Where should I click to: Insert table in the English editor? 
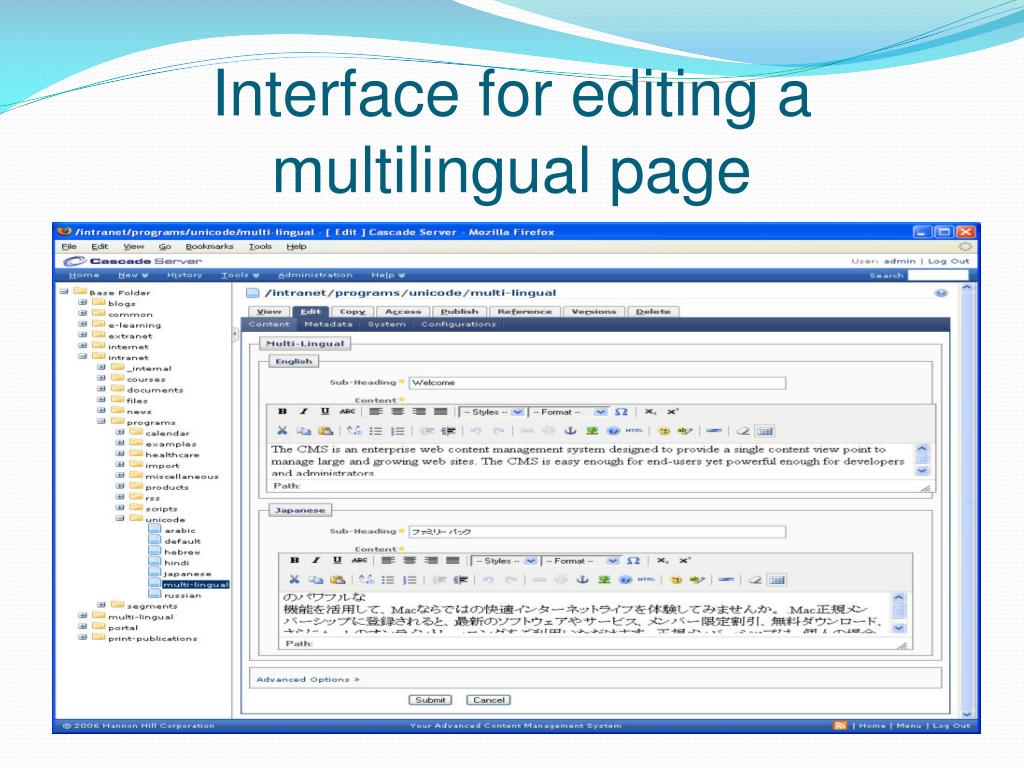(x=765, y=431)
